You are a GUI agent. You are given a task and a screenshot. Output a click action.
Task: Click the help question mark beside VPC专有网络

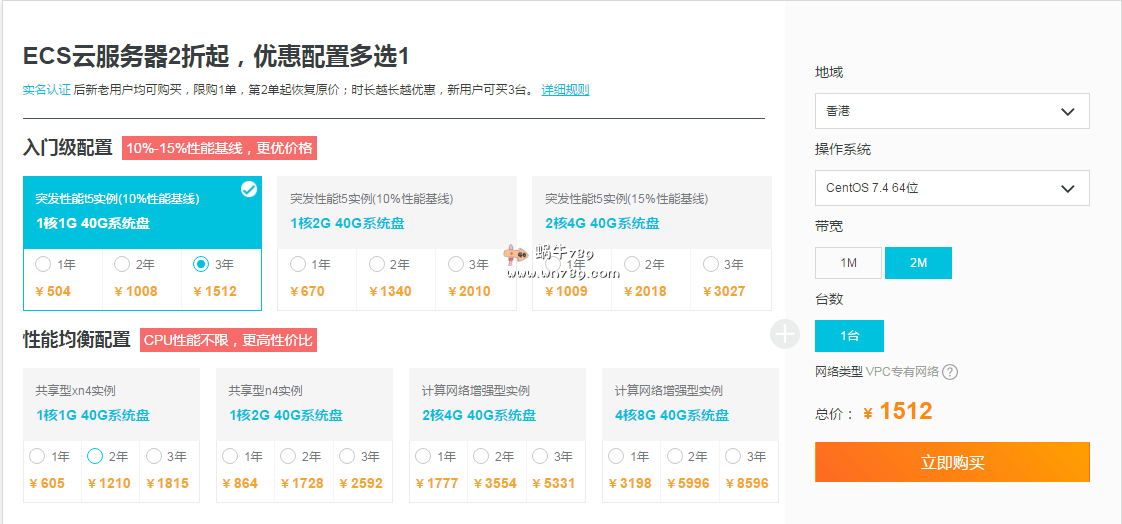(950, 372)
